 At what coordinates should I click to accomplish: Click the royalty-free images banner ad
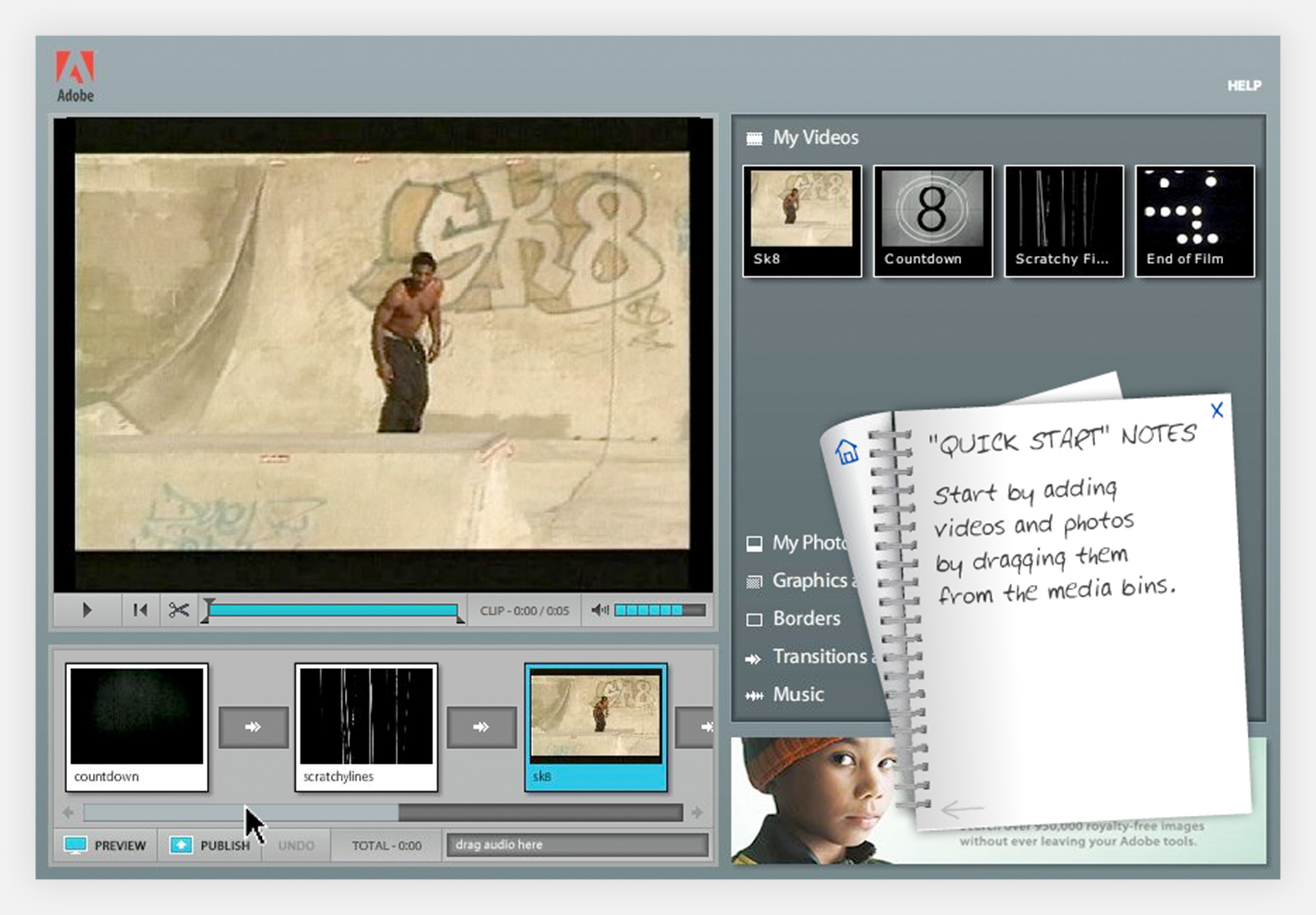tap(998, 801)
